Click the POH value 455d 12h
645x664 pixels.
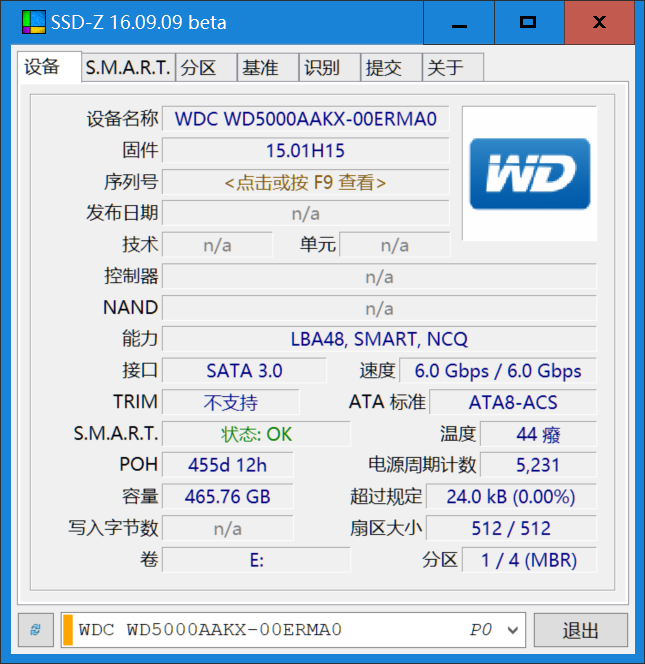click(227, 465)
